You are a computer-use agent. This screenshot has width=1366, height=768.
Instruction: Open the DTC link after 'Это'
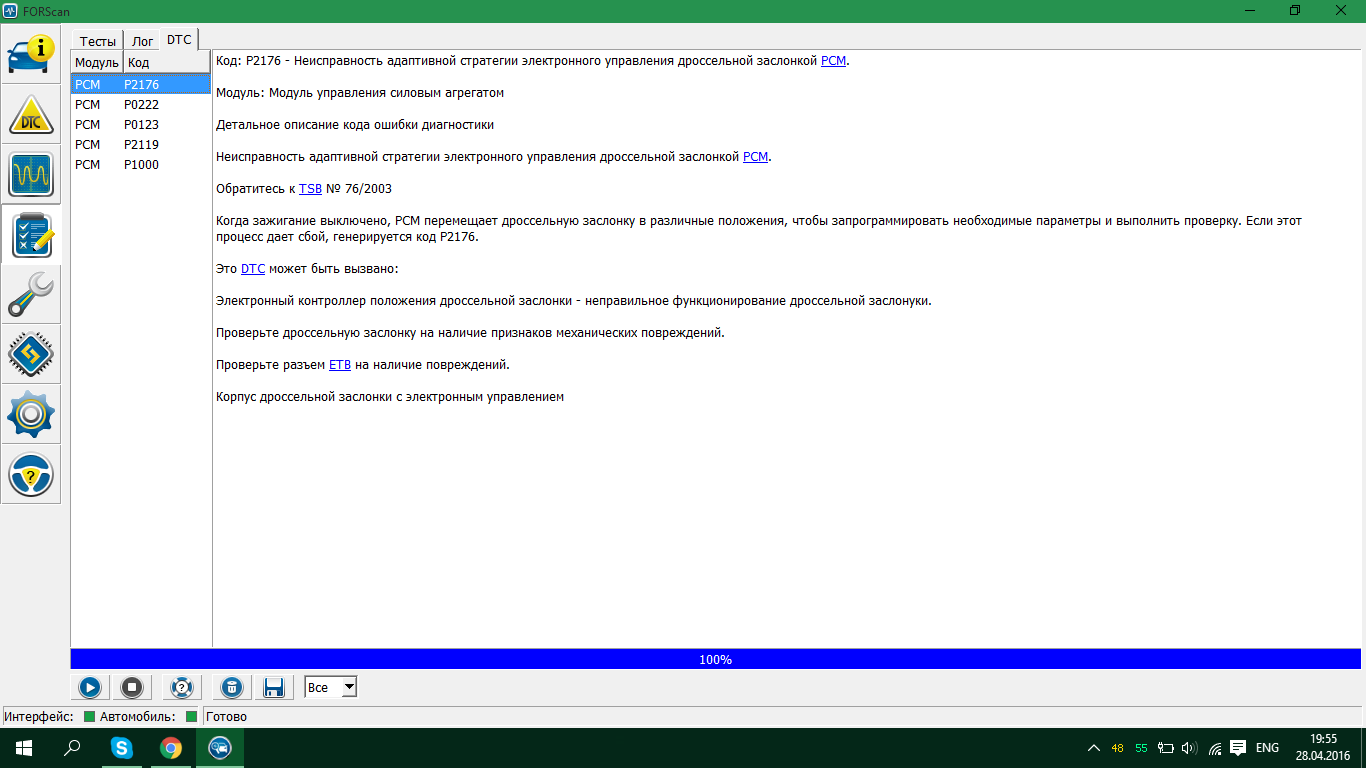(x=253, y=269)
